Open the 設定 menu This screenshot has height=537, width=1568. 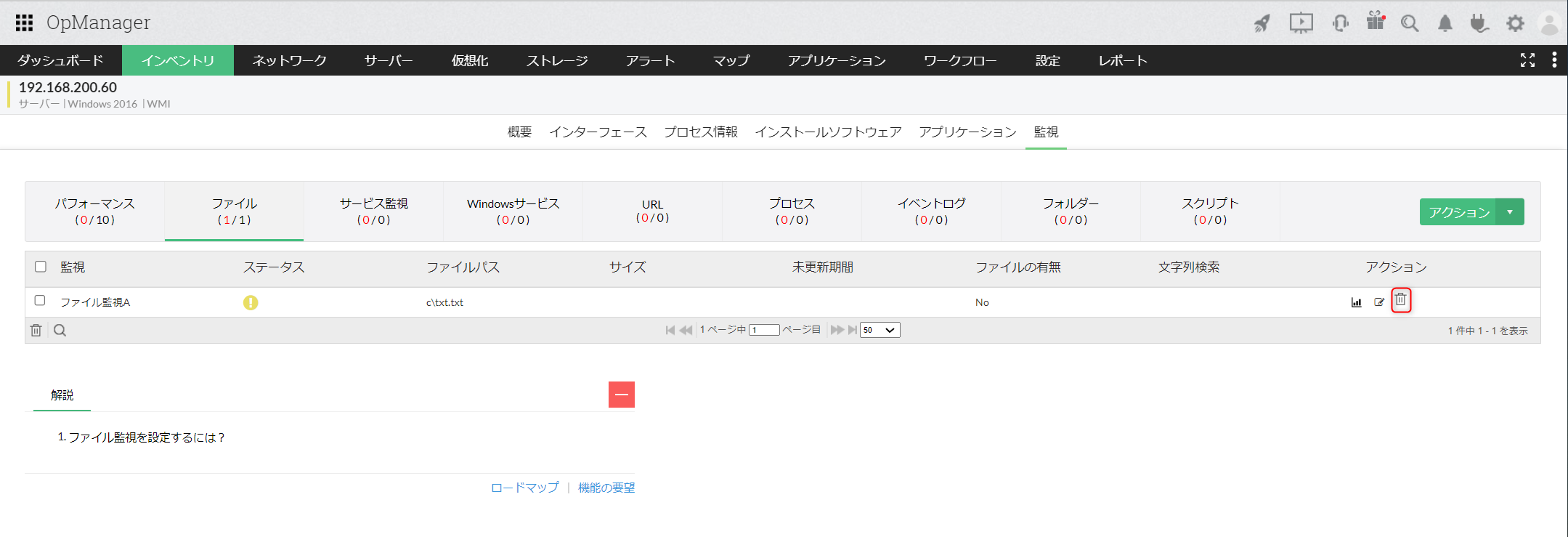(x=1048, y=60)
